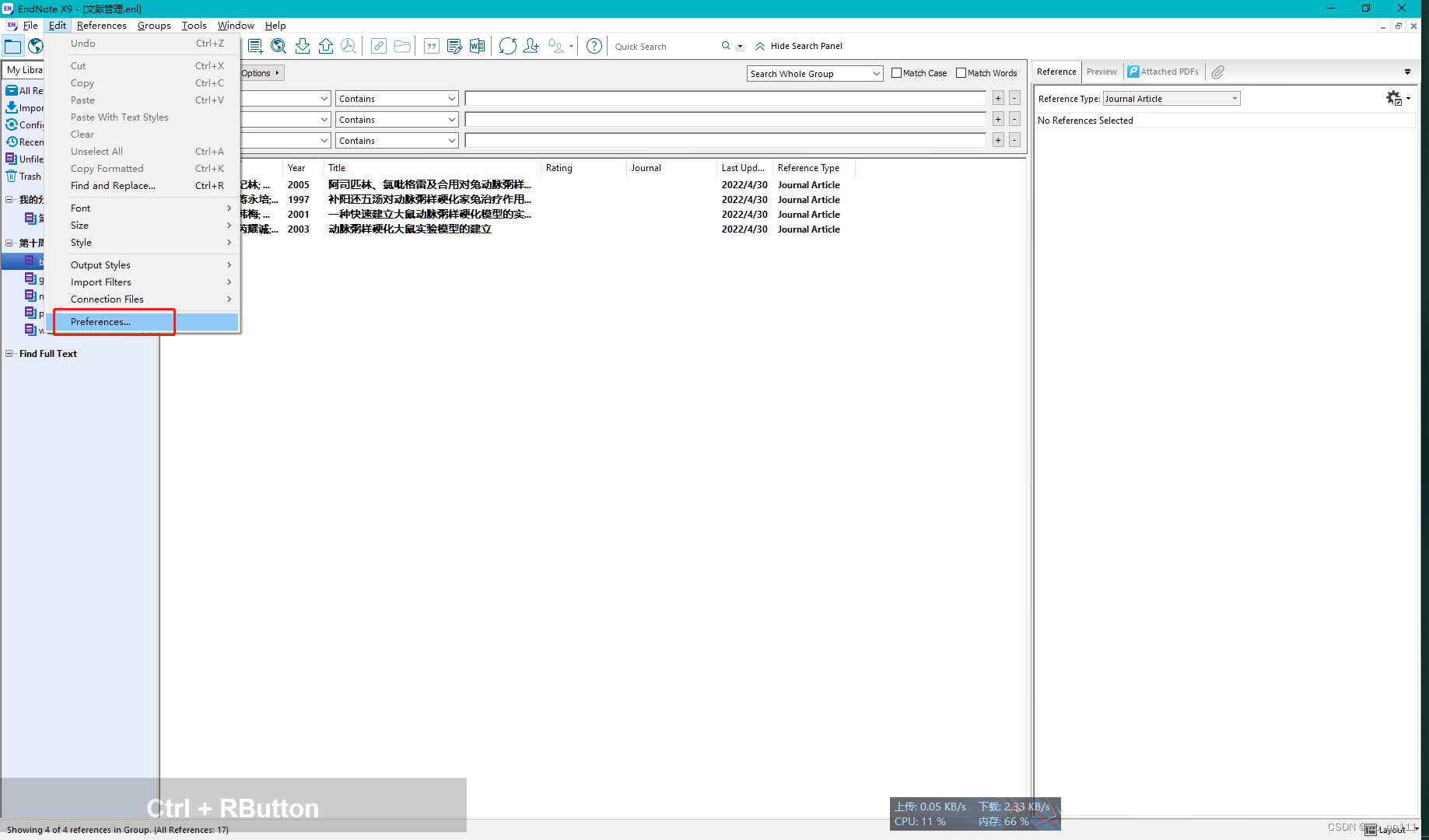Click the paperclip attach file icon
Viewport: 1429px width, 840px height.
(x=1218, y=72)
